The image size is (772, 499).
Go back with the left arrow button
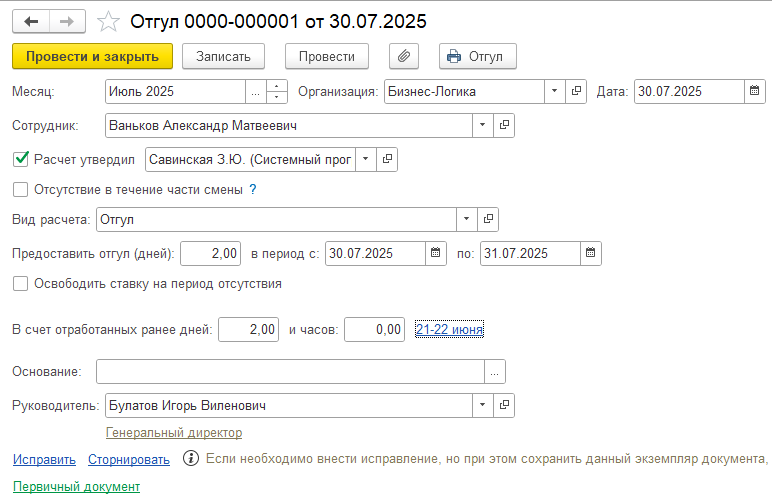31,22
